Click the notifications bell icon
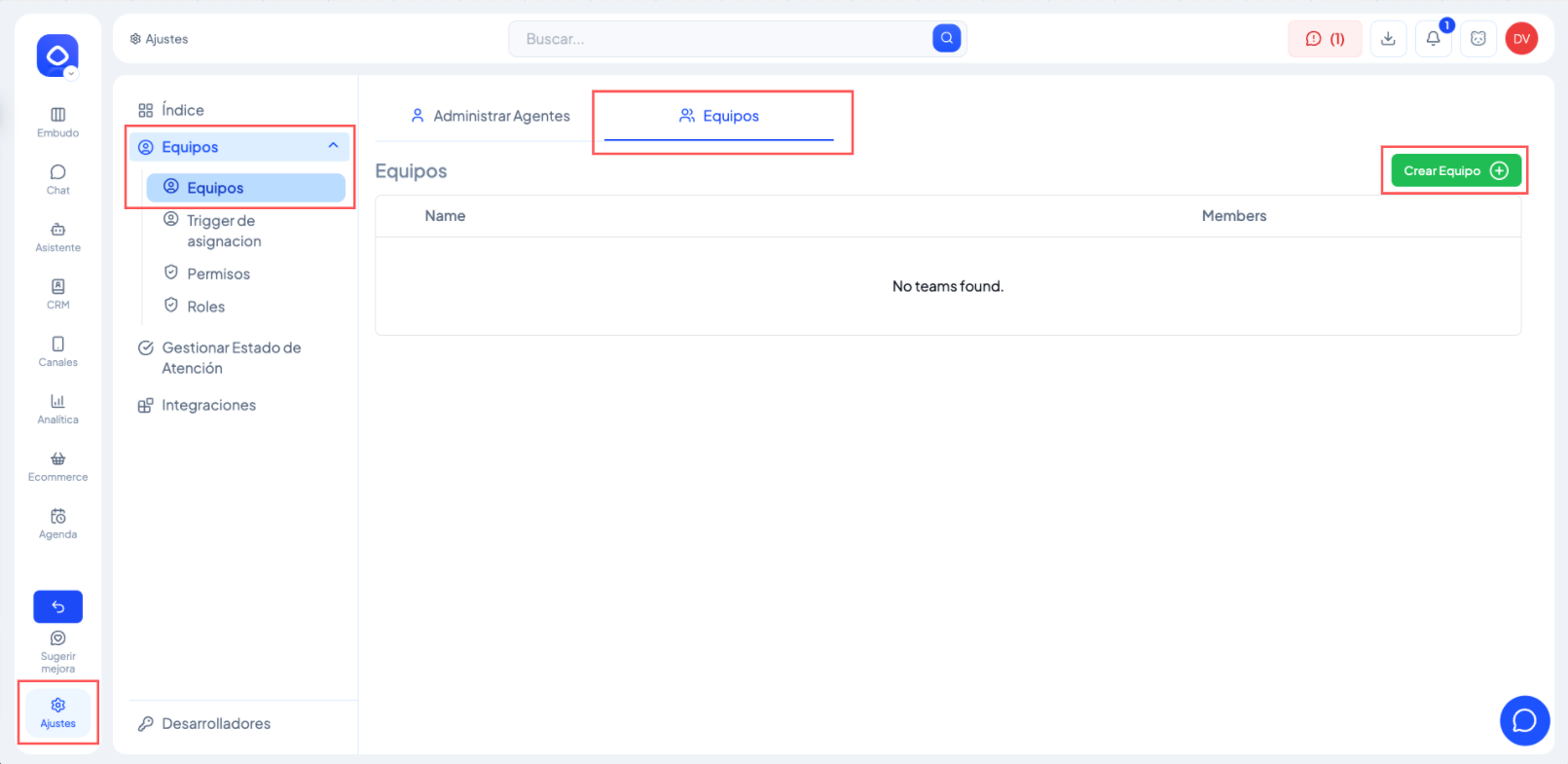 [x=1433, y=39]
